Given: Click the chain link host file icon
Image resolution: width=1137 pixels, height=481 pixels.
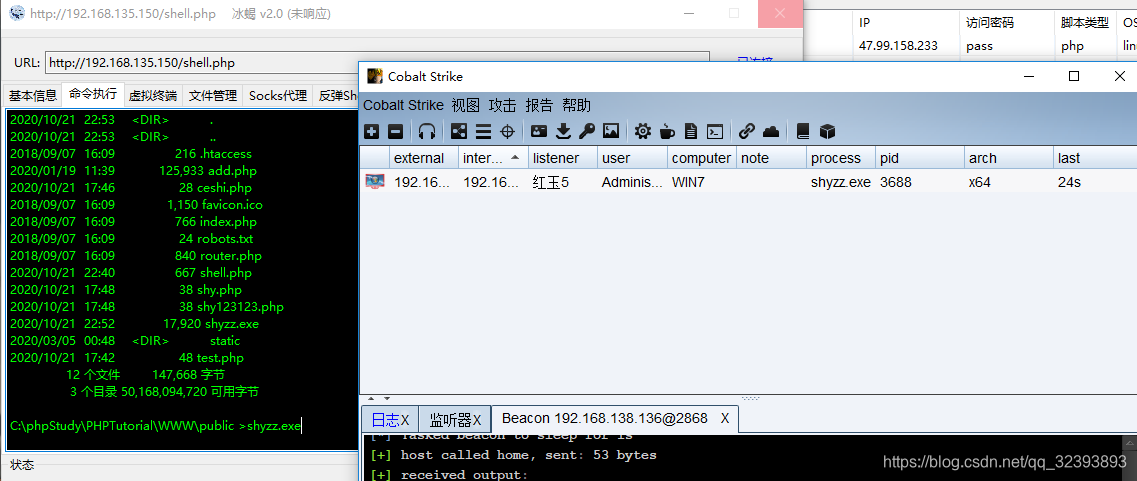Looking at the screenshot, I should point(747,131).
